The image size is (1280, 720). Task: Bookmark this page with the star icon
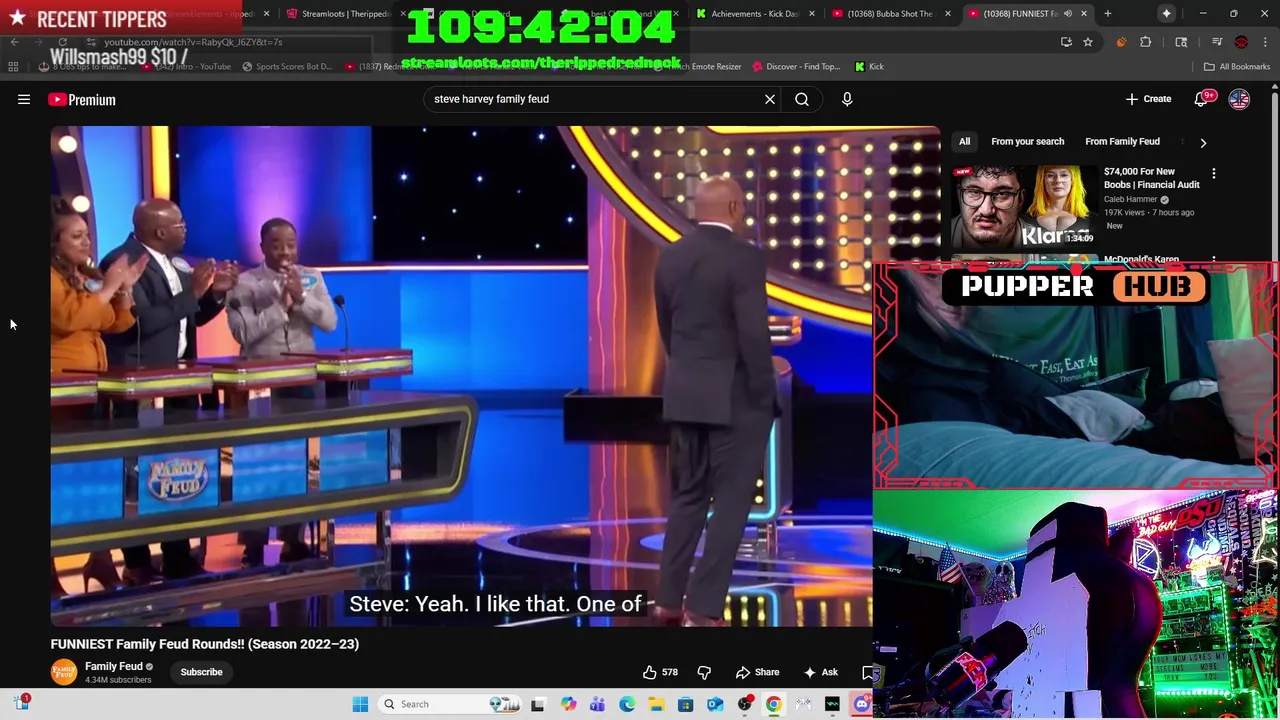click(1088, 42)
